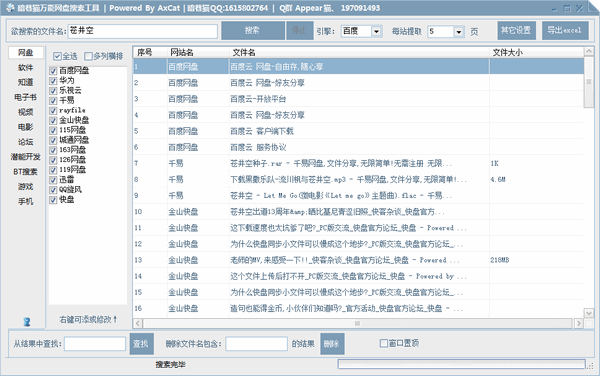Select result row 苍井空种子.rar
Image resolution: width=600 pixels, height=376 pixels.
click(x=359, y=163)
